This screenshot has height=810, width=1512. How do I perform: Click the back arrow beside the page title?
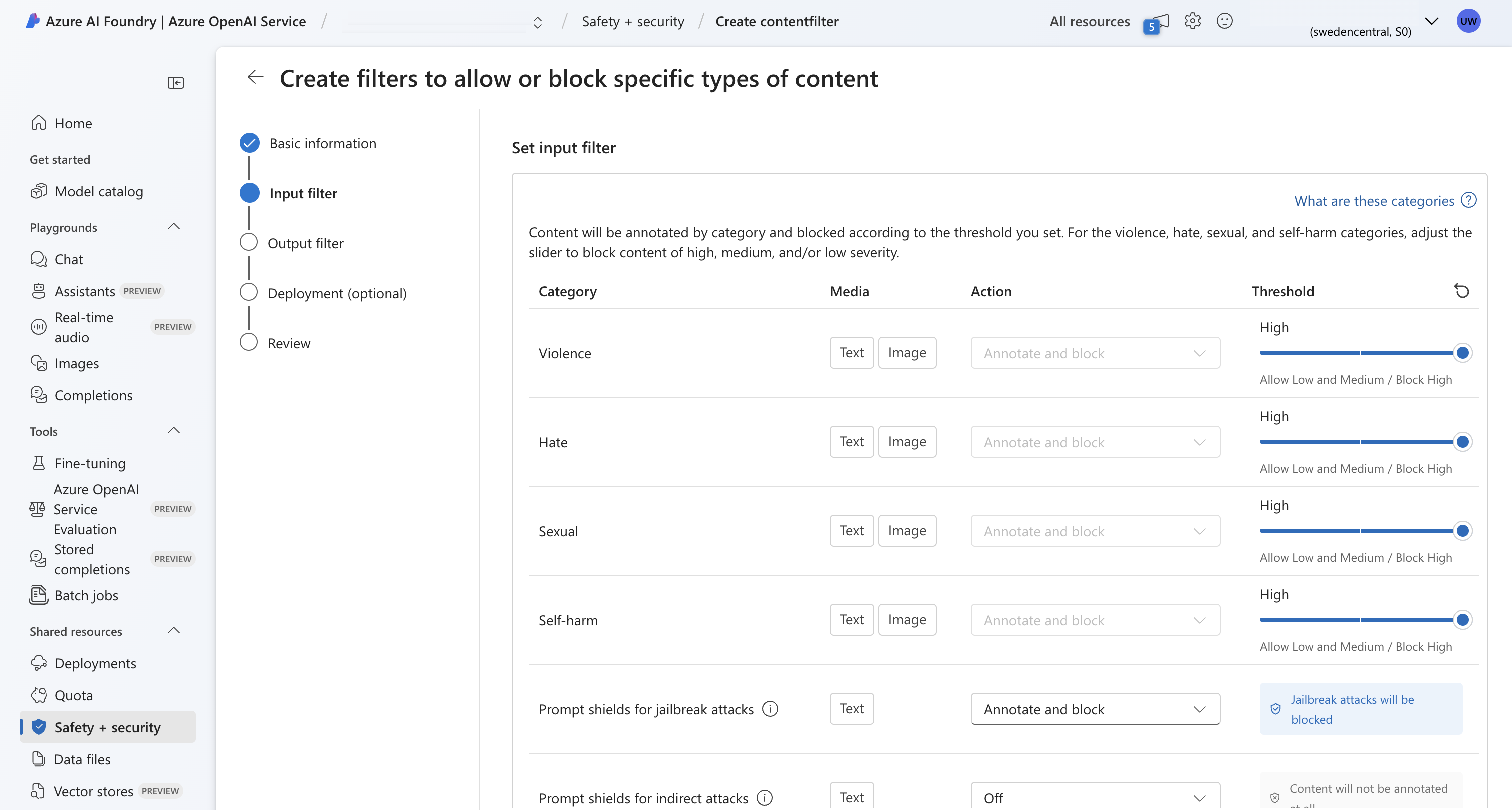tap(255, 77)
